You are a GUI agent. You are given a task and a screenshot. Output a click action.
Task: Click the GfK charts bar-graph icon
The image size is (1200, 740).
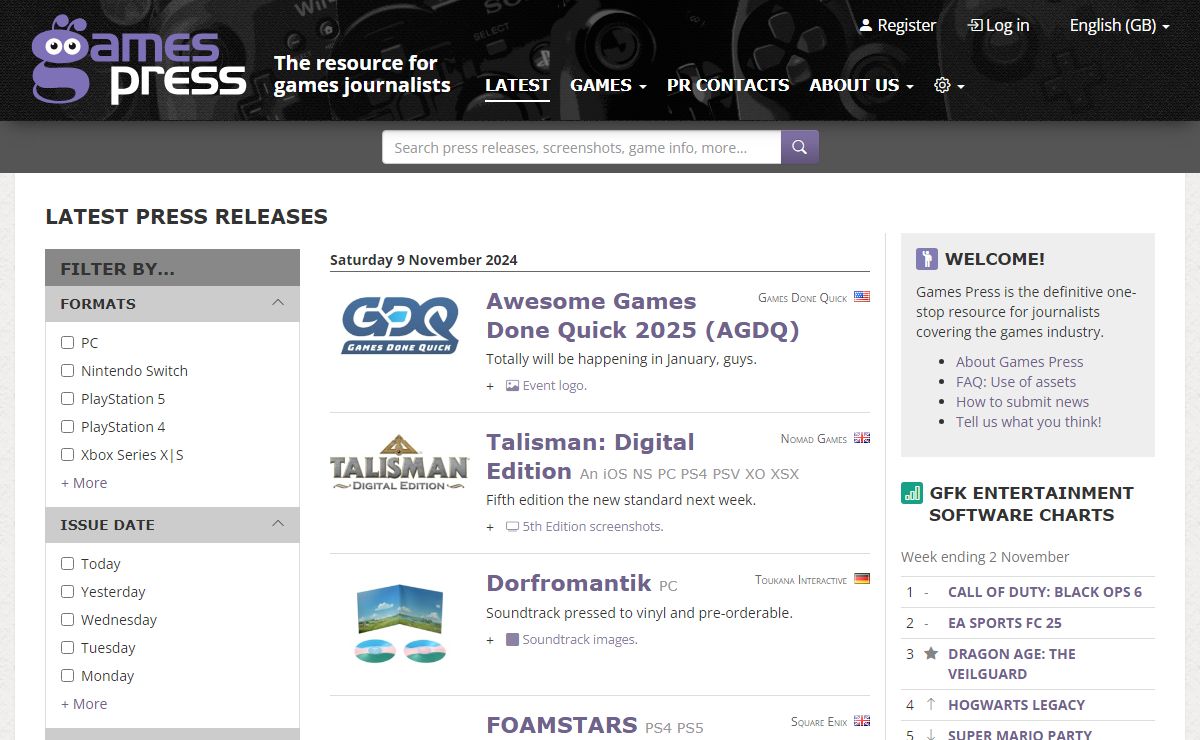click(912, 492)
